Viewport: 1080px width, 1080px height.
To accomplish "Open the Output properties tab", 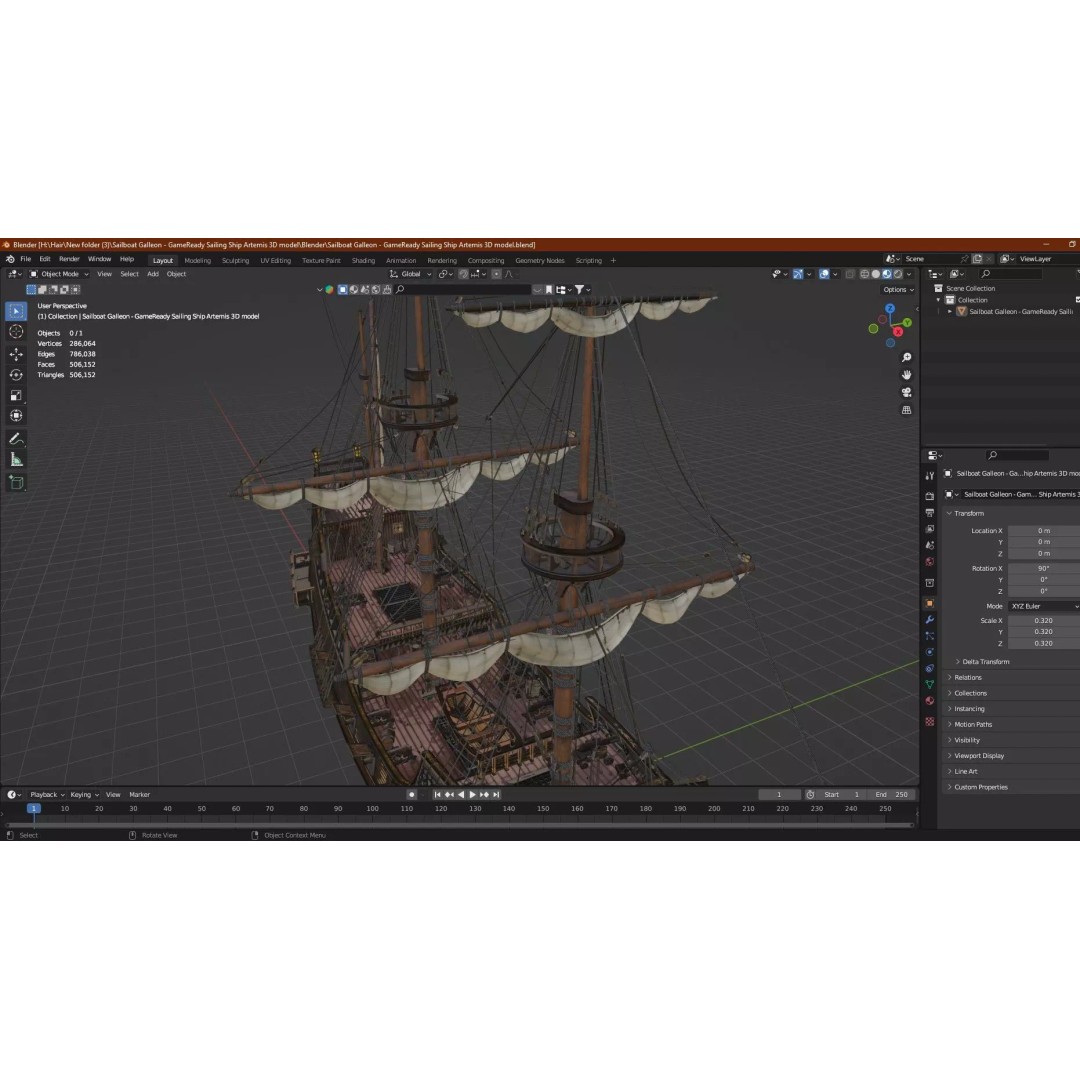I will (x=930, y=512).
